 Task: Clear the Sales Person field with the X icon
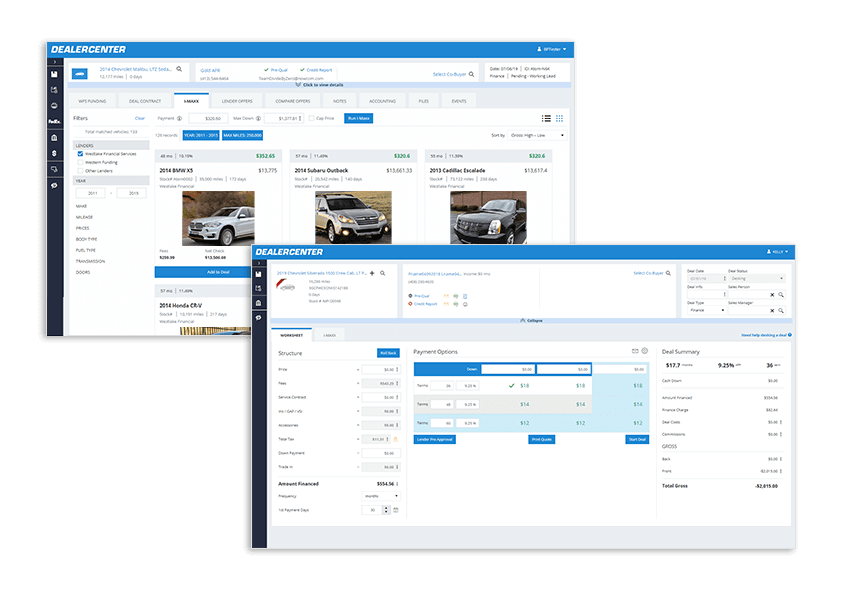772,295
